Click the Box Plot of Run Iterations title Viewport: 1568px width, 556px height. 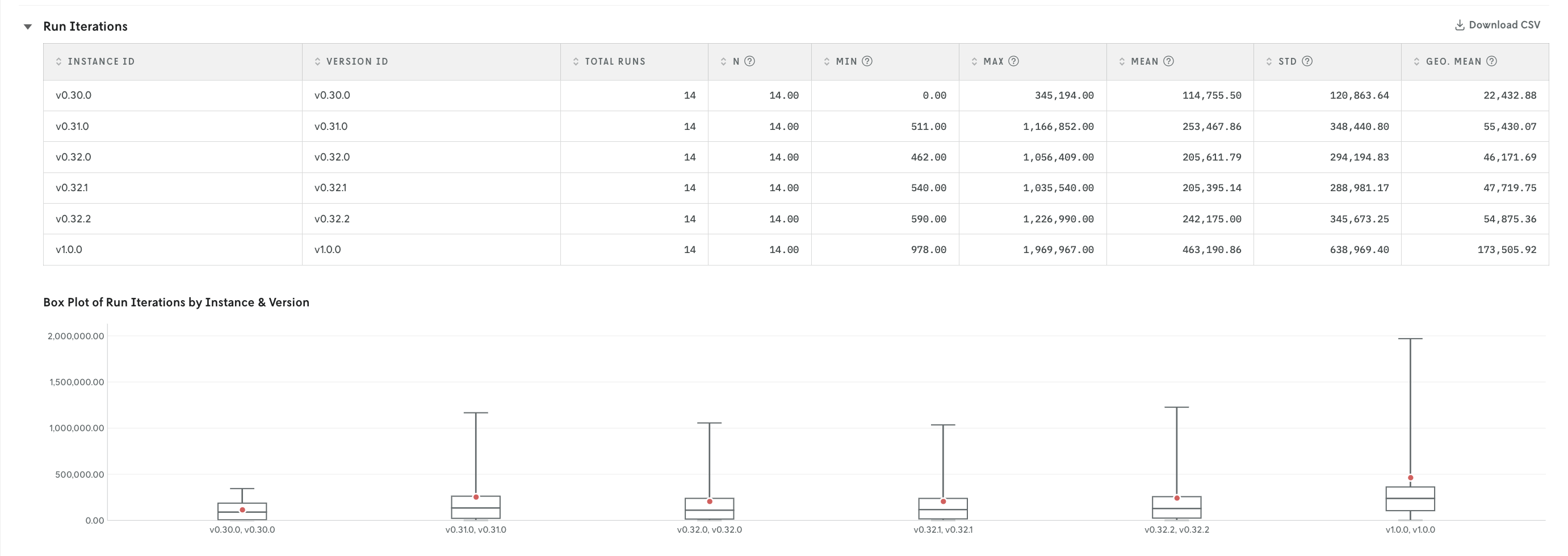tap(176, 302)
